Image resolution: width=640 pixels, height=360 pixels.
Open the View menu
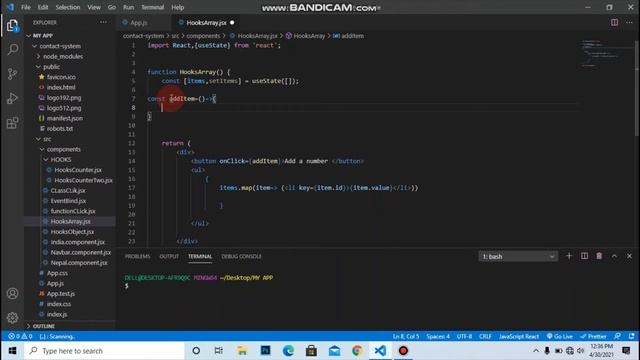(x=94, y=7)
